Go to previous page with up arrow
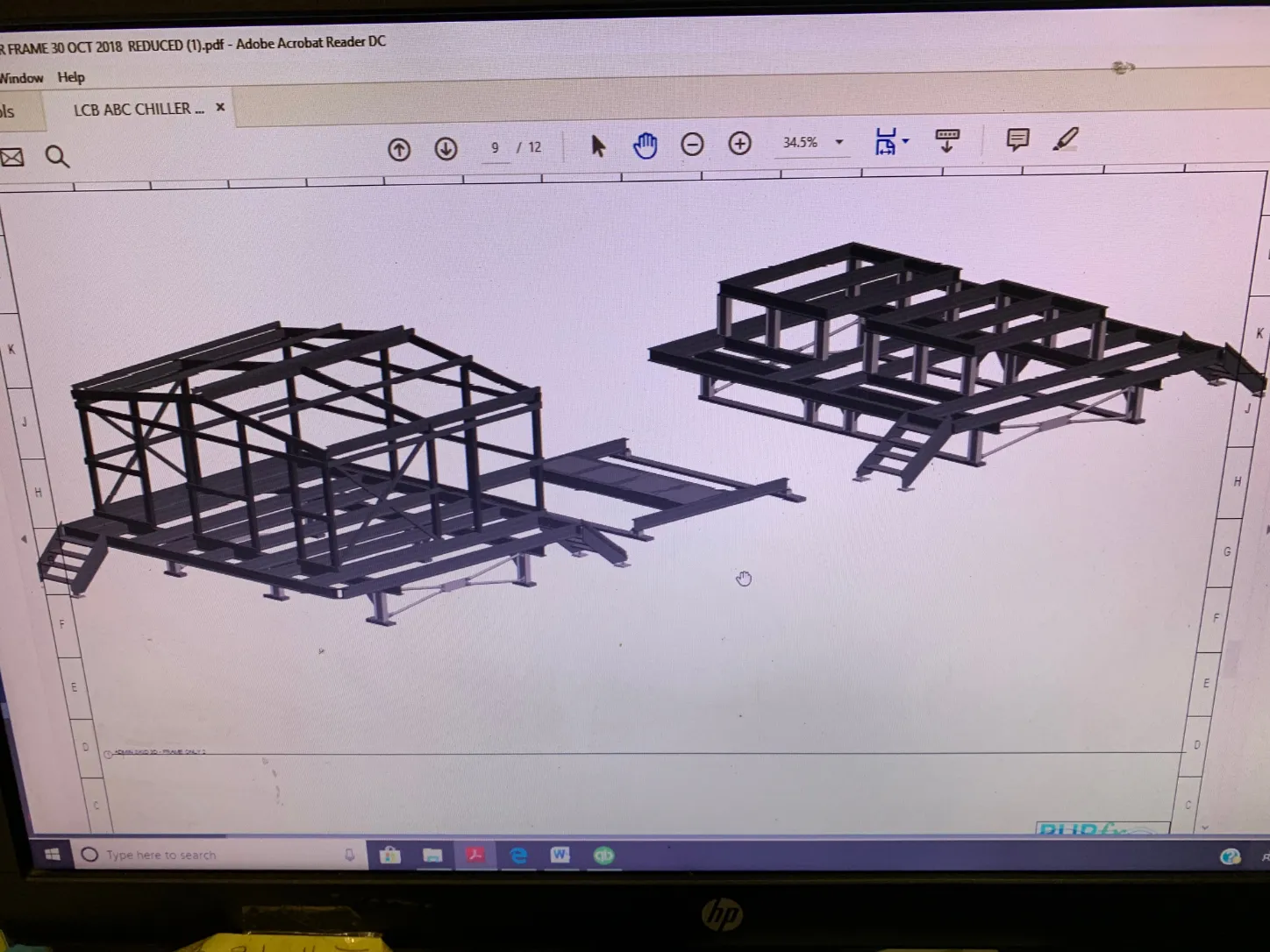The height and width of the screenshot is (952, 1270). pos(399,149)
